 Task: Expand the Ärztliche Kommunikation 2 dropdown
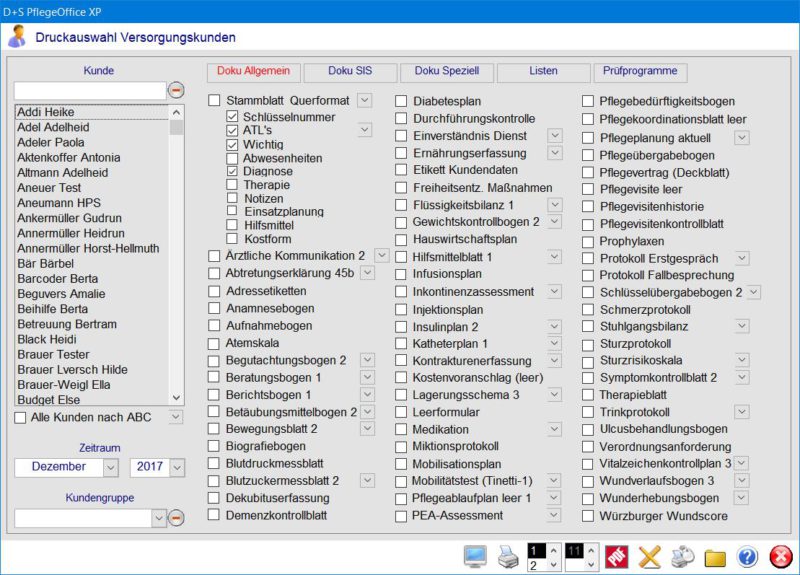click(x=382, y=255)
